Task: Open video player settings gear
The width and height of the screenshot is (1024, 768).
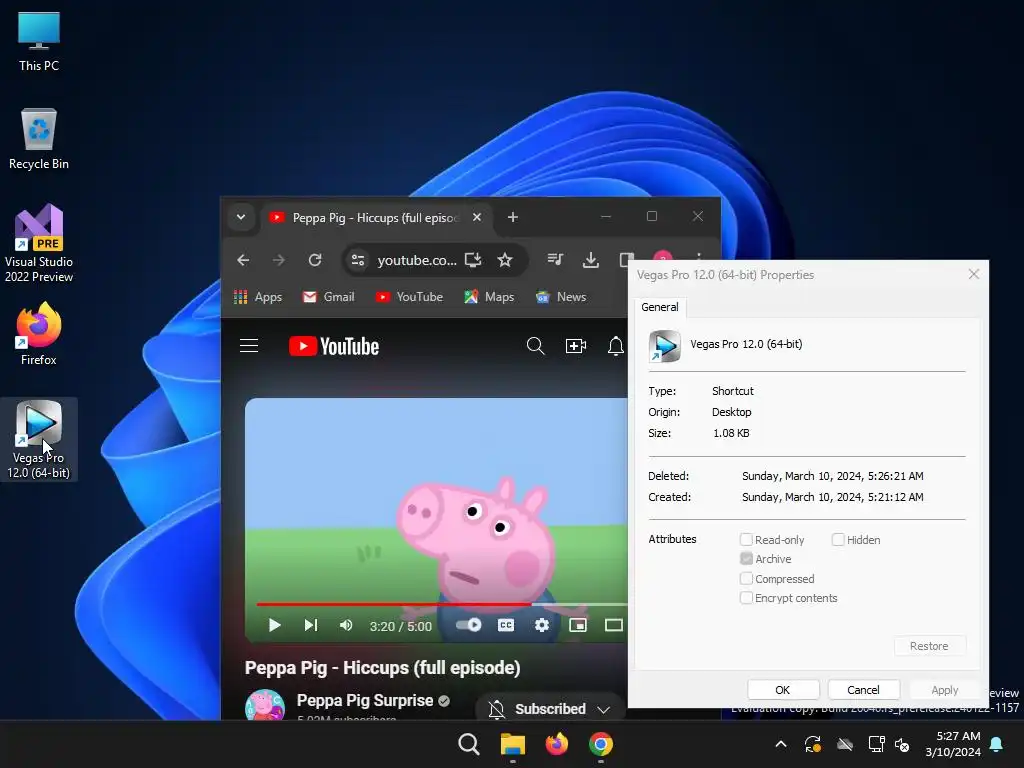Action: (x=541, y=625)
